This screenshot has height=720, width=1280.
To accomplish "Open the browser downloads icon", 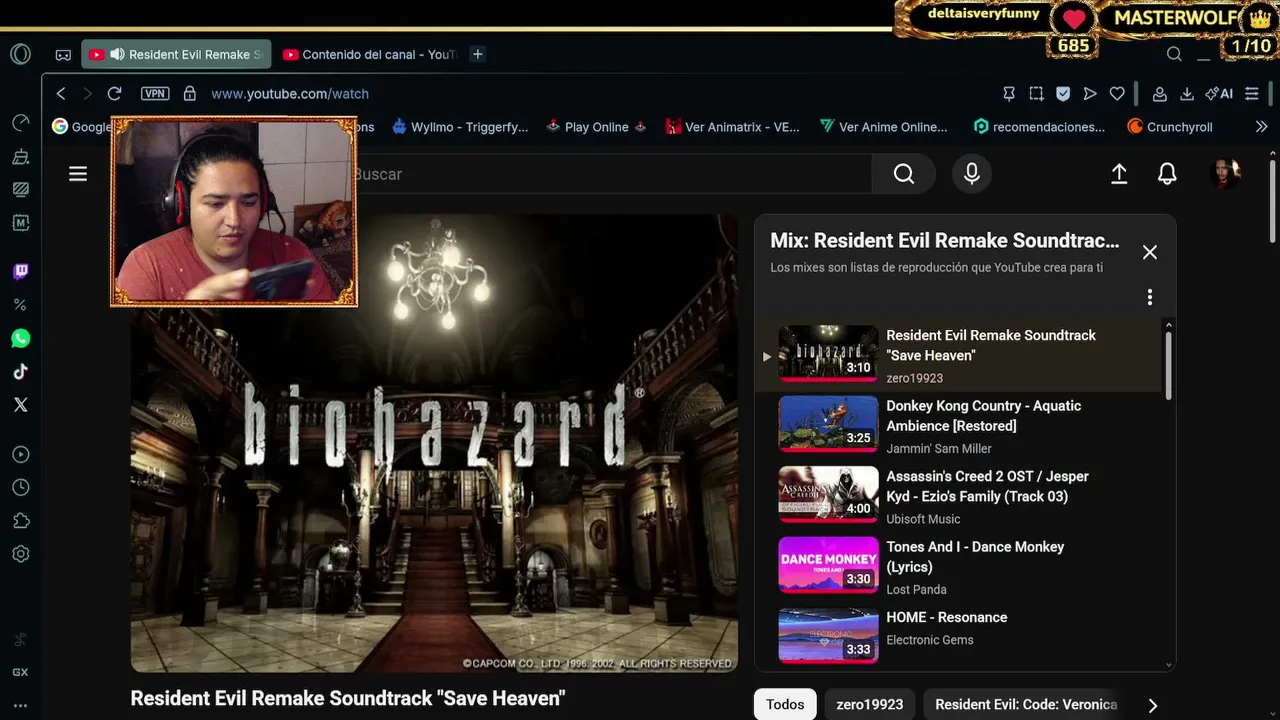I will coord(1187,93).
